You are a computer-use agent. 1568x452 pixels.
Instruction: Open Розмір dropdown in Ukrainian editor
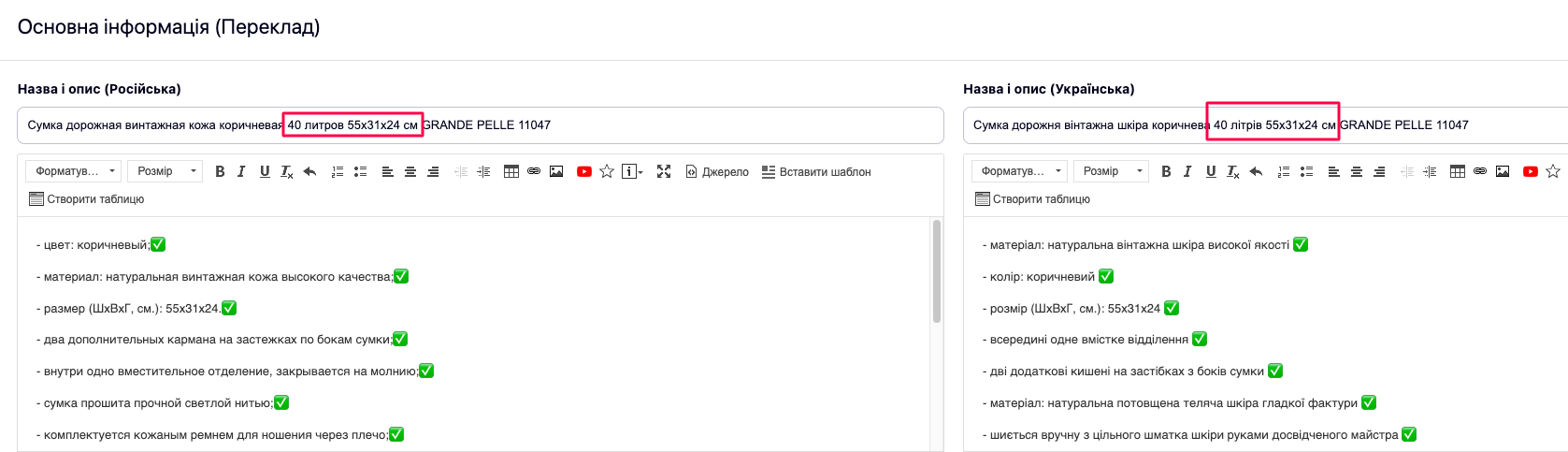[x=1112, y=171]
